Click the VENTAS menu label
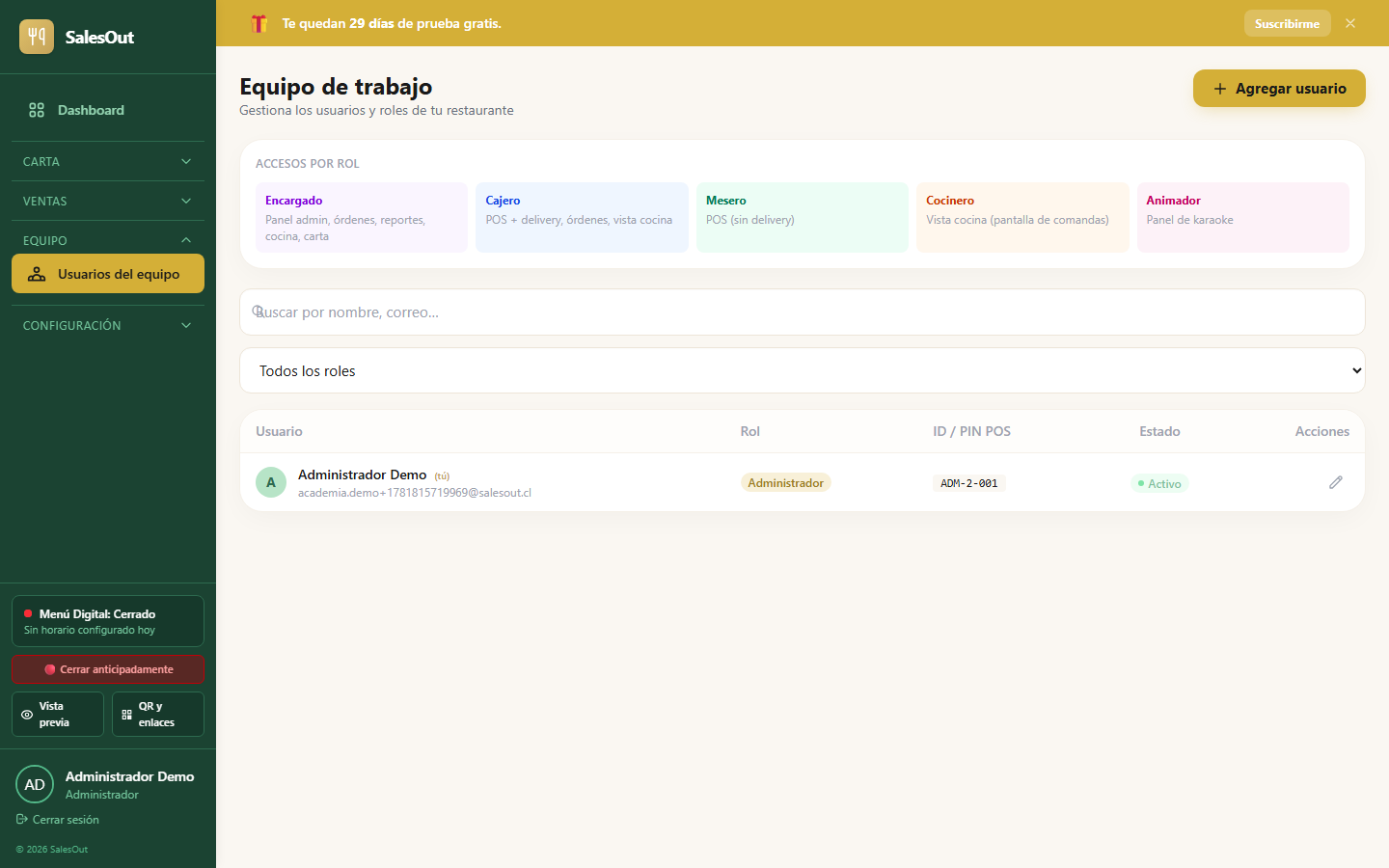Viewport: 1389px width, 868px height. coord(45,202)
